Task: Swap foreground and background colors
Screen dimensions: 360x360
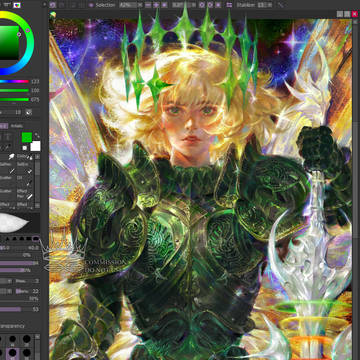Action: [37, 136]
